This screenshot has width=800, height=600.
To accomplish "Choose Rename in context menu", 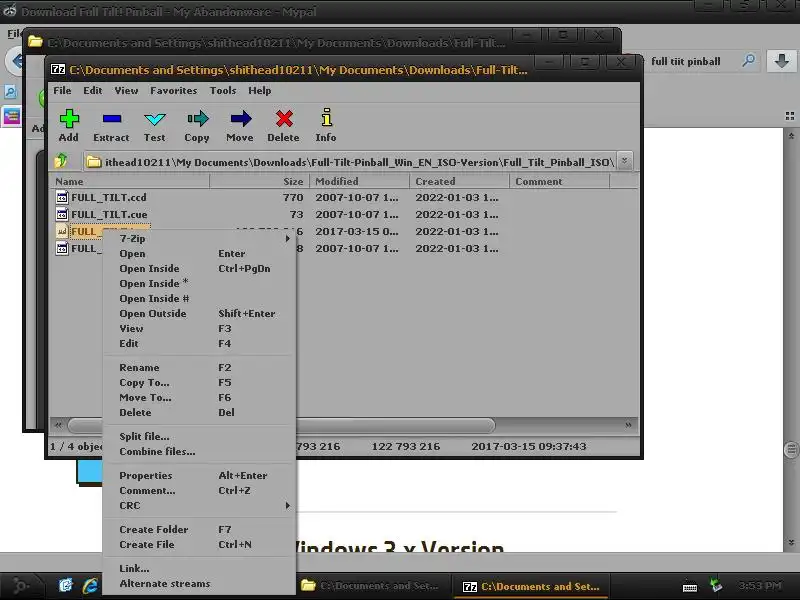I will [198, 367].
